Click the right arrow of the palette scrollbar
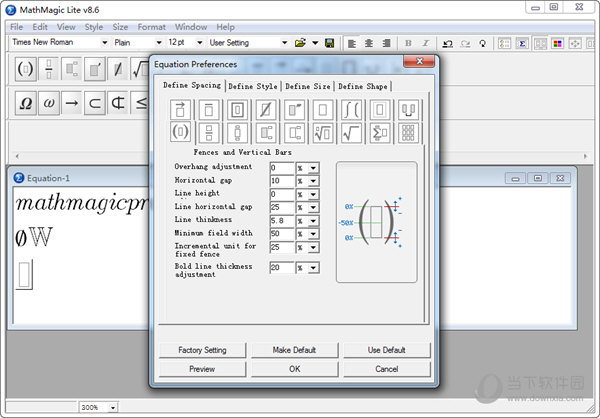This screenshot has width=600, height=418. coord(585,156)
